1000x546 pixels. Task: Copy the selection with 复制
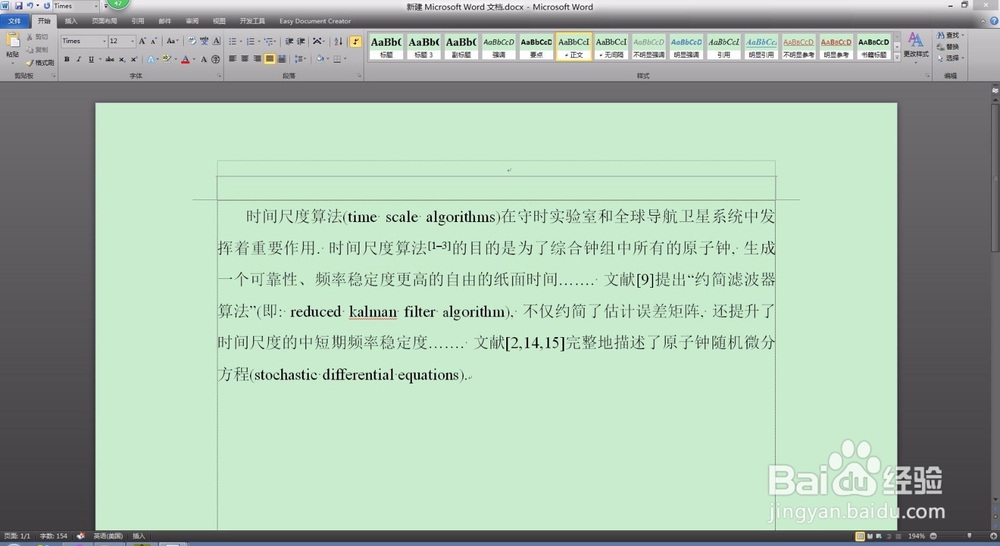click(38, 50)
